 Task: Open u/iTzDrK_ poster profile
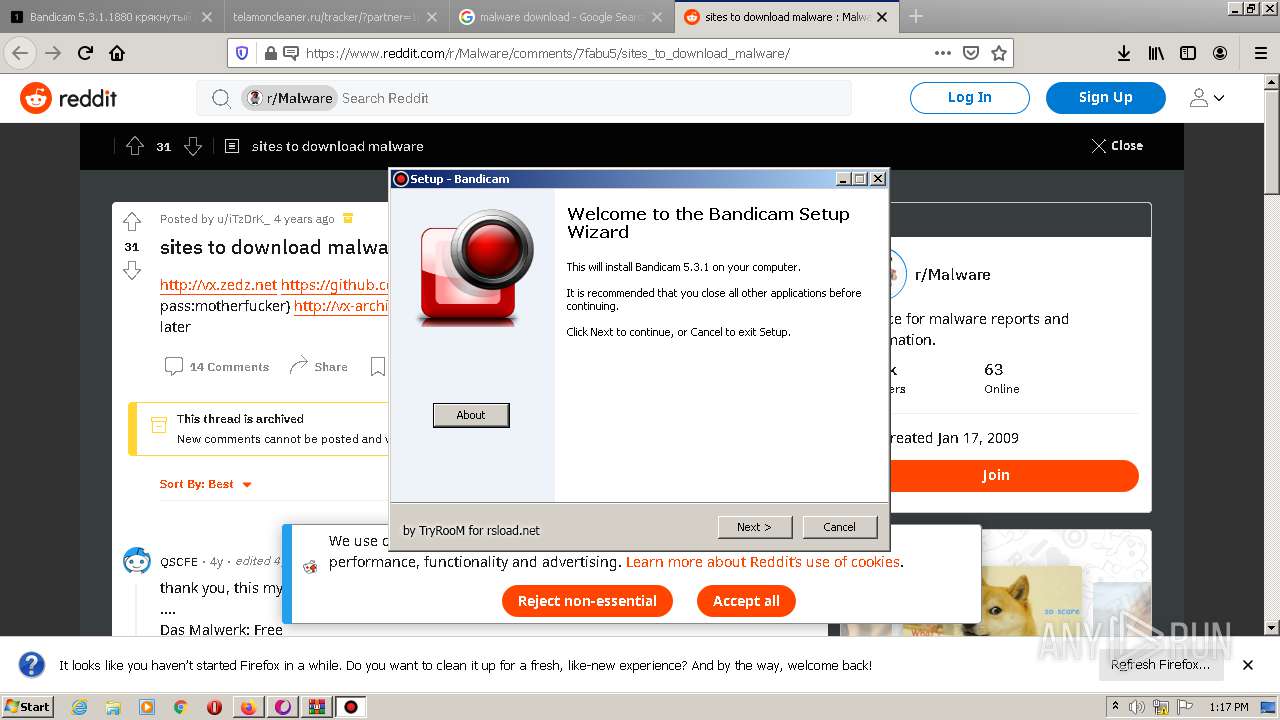point(243,219)
